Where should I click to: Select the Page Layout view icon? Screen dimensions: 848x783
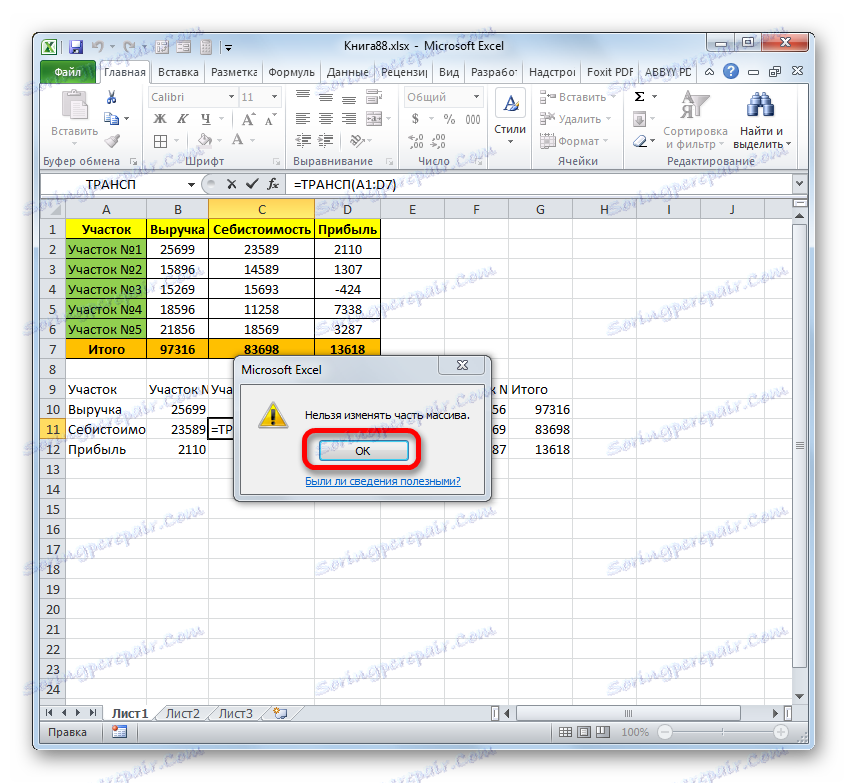click(584, 732)
